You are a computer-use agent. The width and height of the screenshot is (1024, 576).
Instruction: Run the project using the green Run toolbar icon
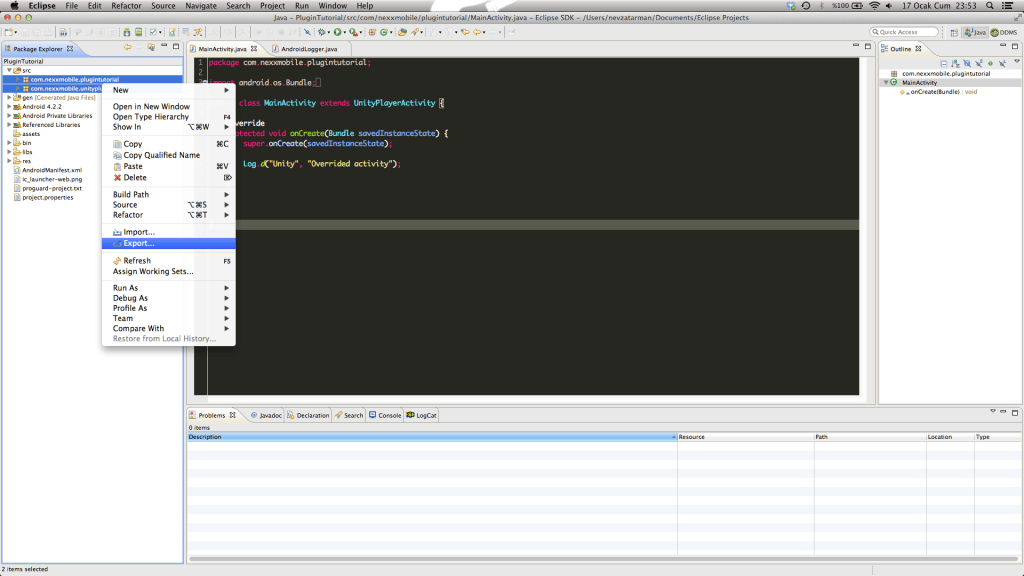pos(337,33)
